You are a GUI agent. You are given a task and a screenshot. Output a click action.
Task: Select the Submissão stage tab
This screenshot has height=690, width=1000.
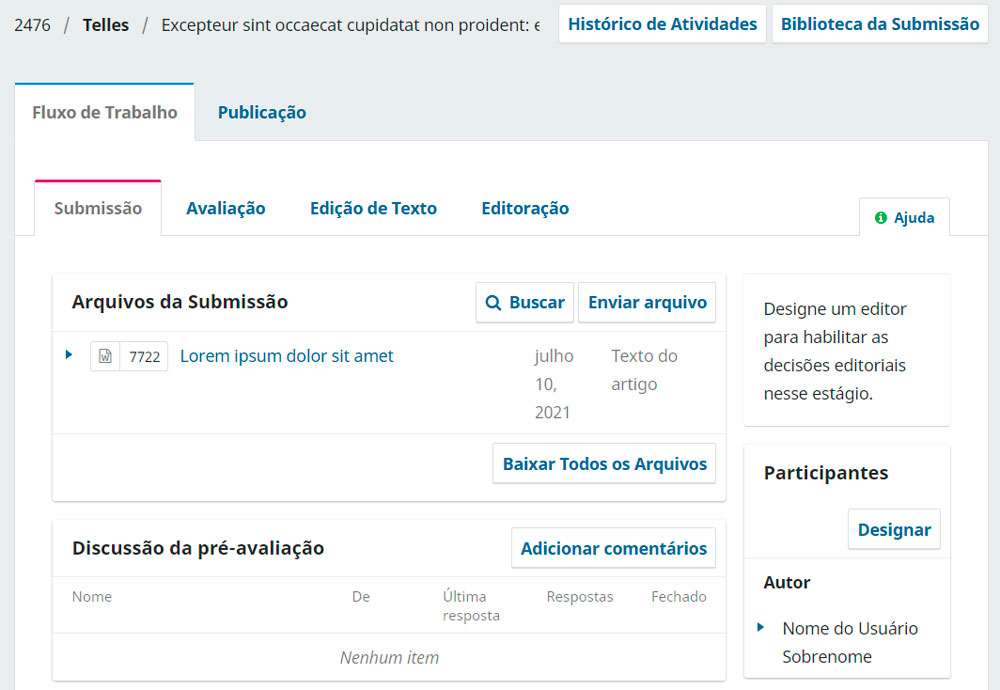(x=98, y=209)
